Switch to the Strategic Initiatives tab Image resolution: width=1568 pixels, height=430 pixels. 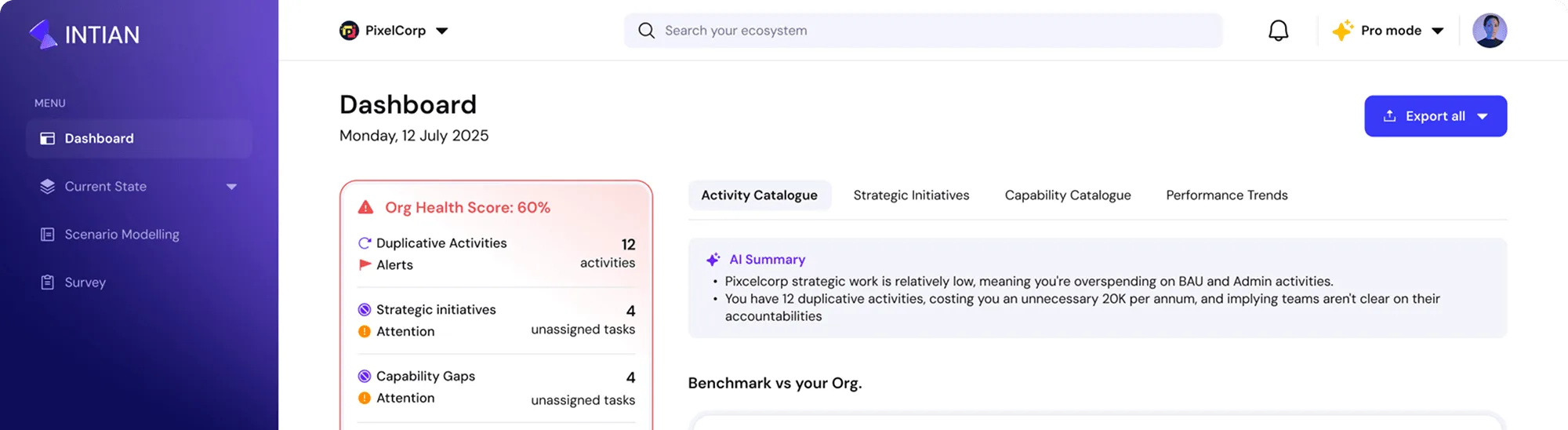(x=911, y=195)
